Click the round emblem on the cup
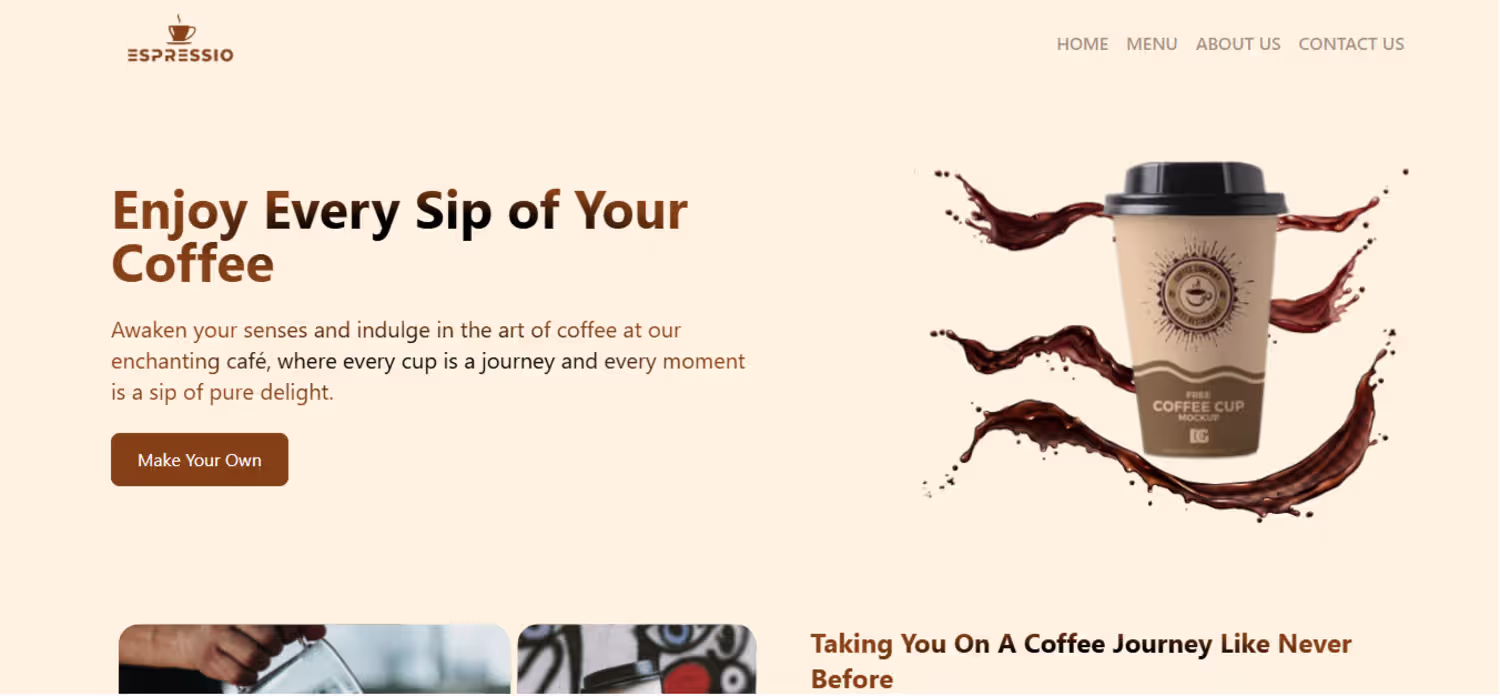Viewport: 1500px width, 696px height. click(1196, 293)
